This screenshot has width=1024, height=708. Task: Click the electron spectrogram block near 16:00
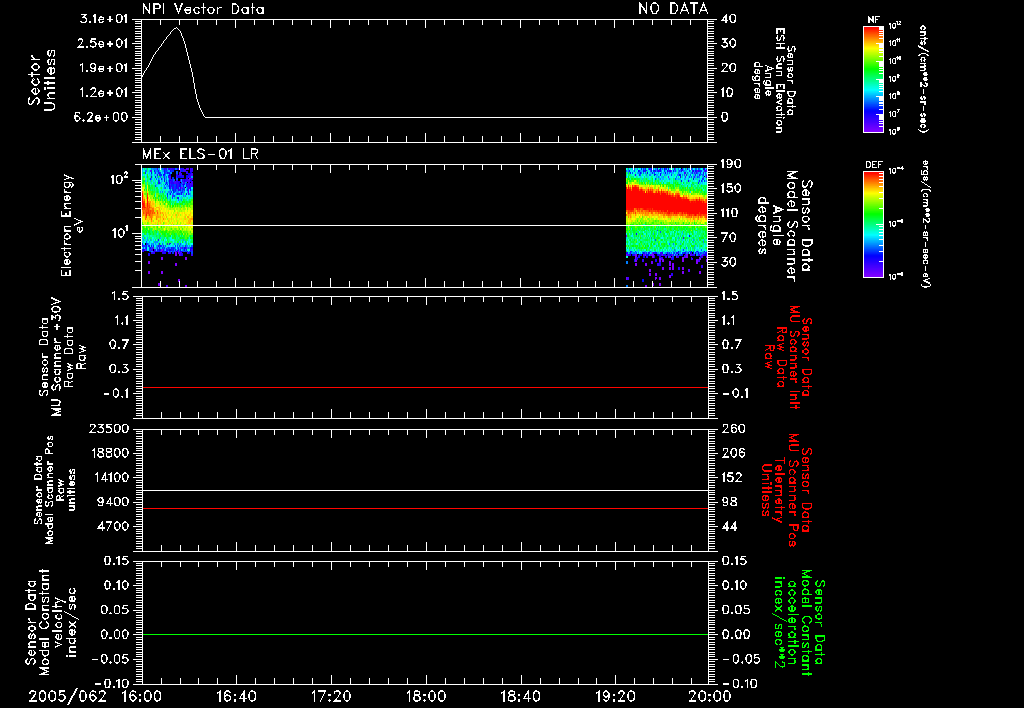point(167,210)
